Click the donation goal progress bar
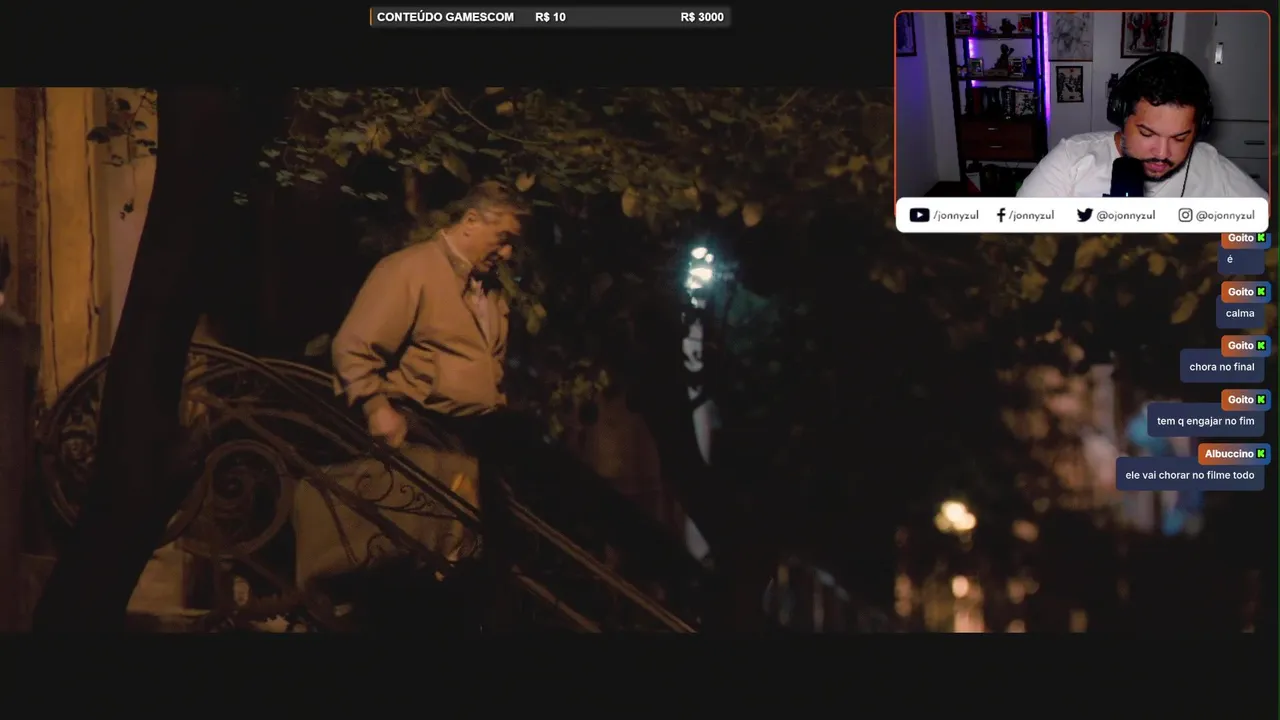This screenshot has width=1280, height=720. tap(550, 17)
